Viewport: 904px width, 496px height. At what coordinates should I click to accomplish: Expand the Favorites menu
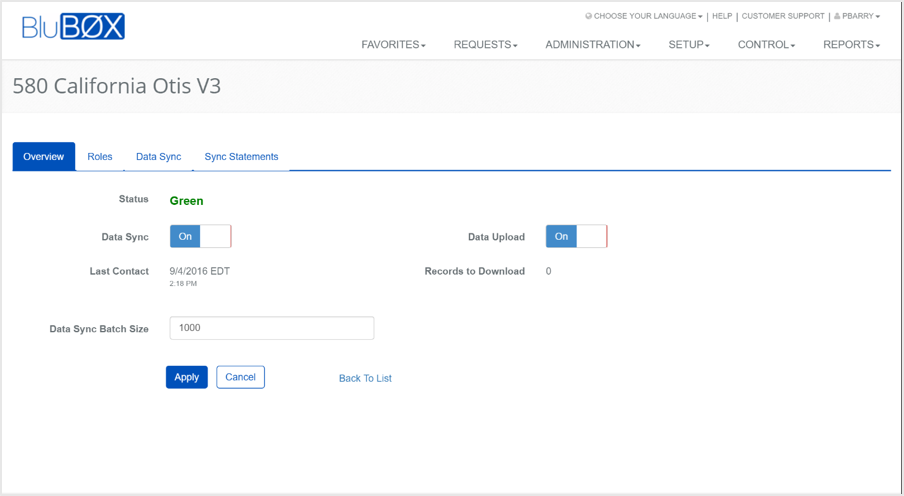[x=393, y=45]
